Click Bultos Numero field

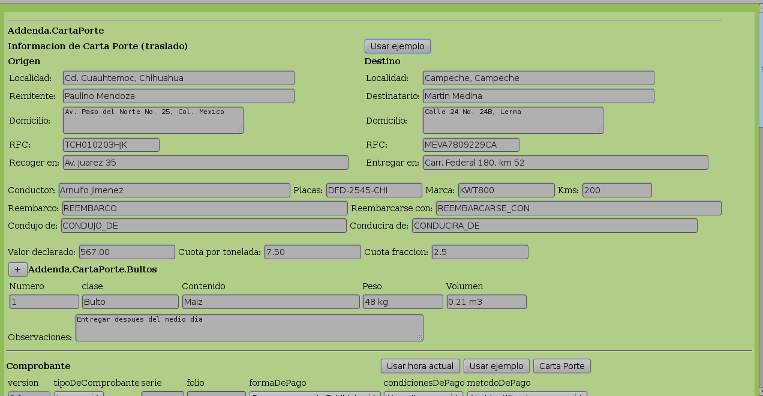point(44,302)
